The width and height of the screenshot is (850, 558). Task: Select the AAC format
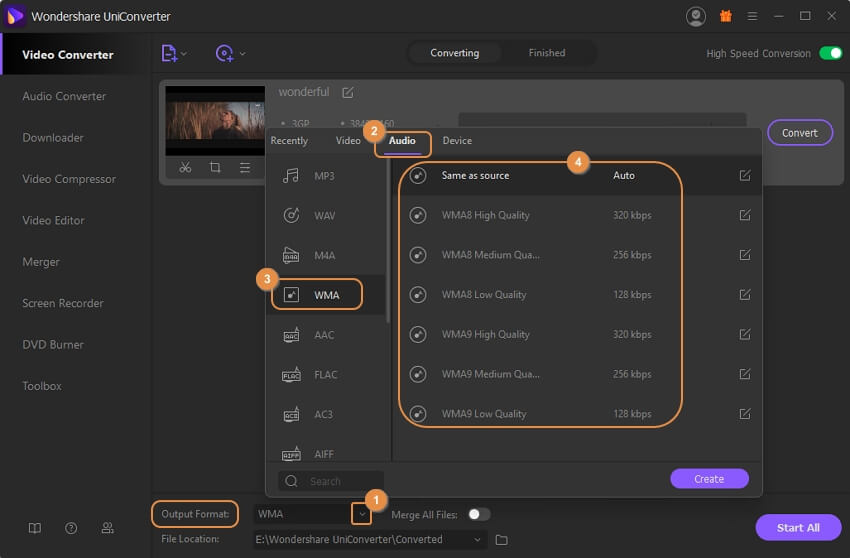point(326,335)
